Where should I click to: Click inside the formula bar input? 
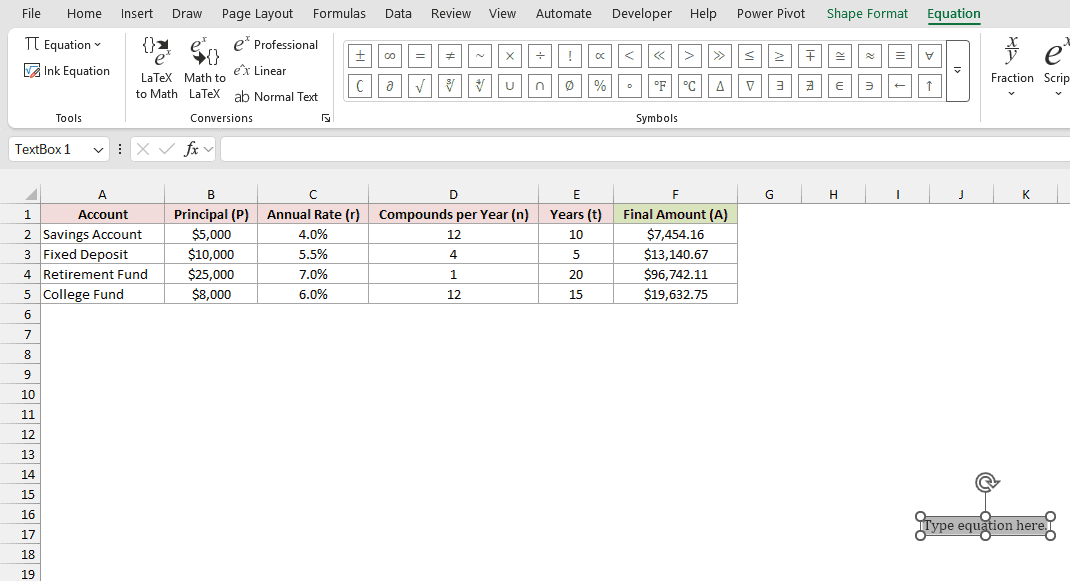pos(645,149)
